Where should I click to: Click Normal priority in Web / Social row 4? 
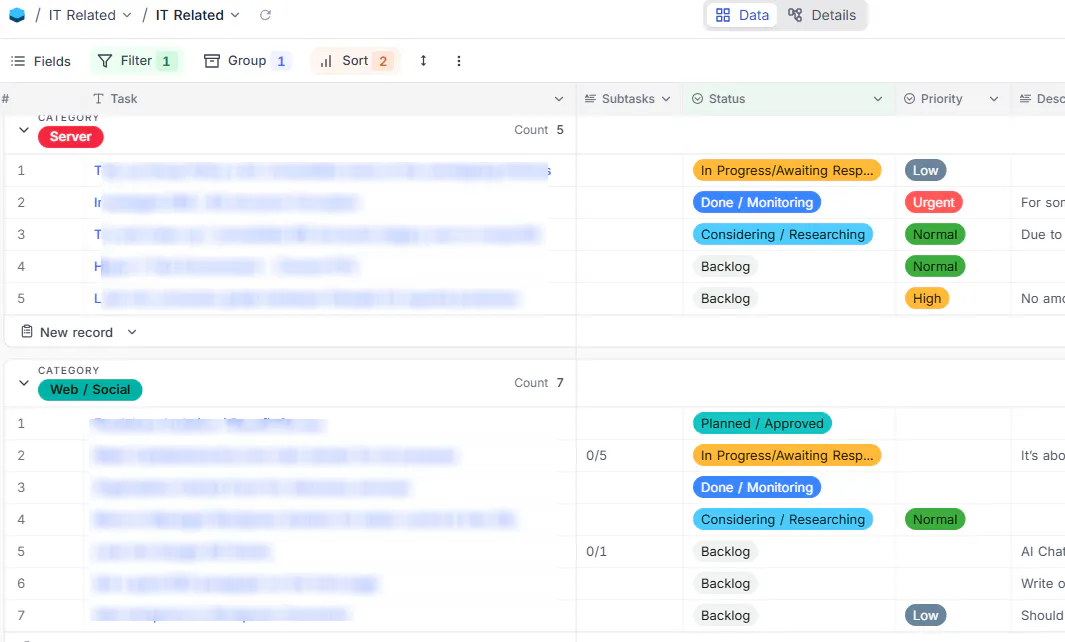pyautogui.click(x=935, y=519)
